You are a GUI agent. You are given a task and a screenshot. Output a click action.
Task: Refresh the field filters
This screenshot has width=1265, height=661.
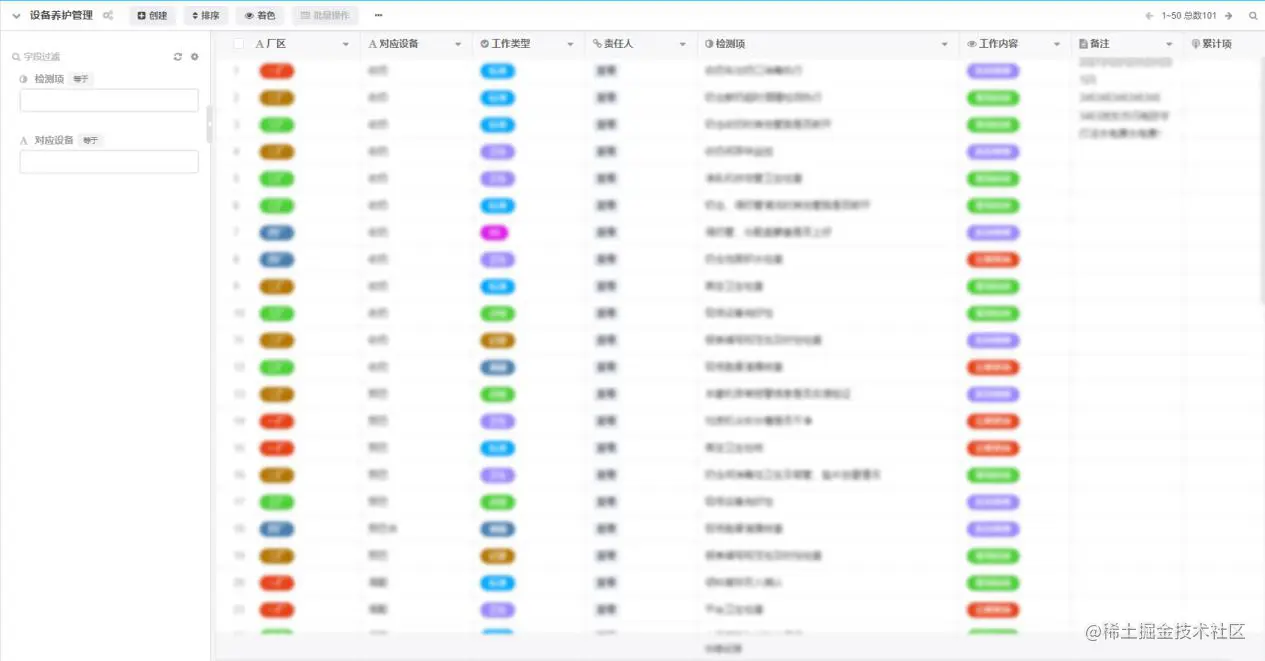point(178,57)
